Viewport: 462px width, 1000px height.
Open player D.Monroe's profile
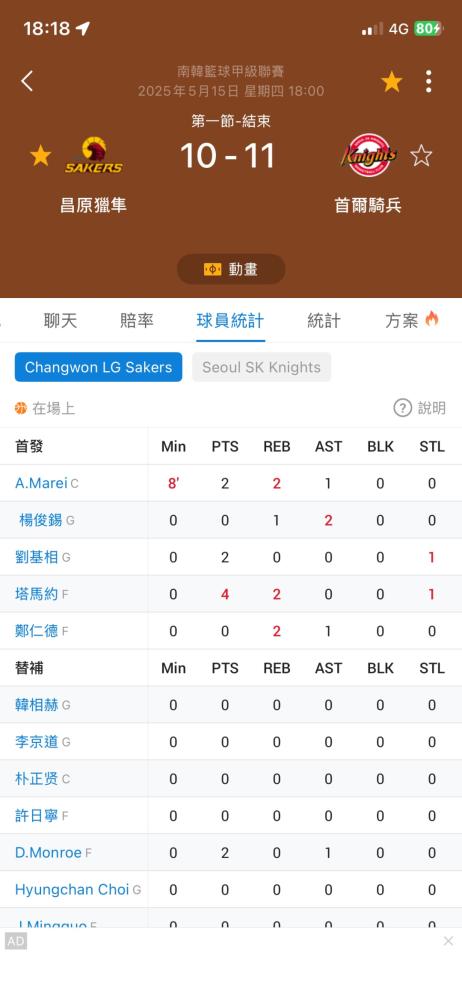48,853
